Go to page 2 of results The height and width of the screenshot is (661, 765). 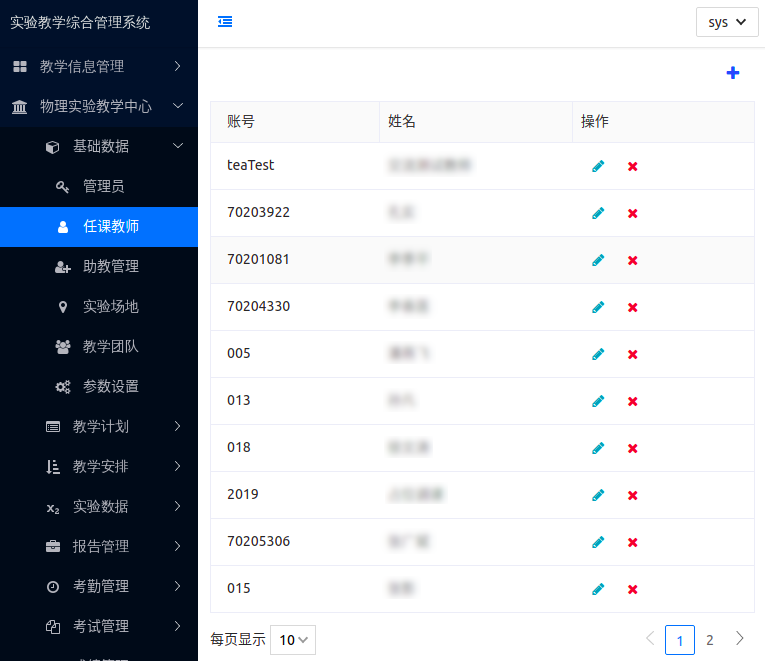710,640
